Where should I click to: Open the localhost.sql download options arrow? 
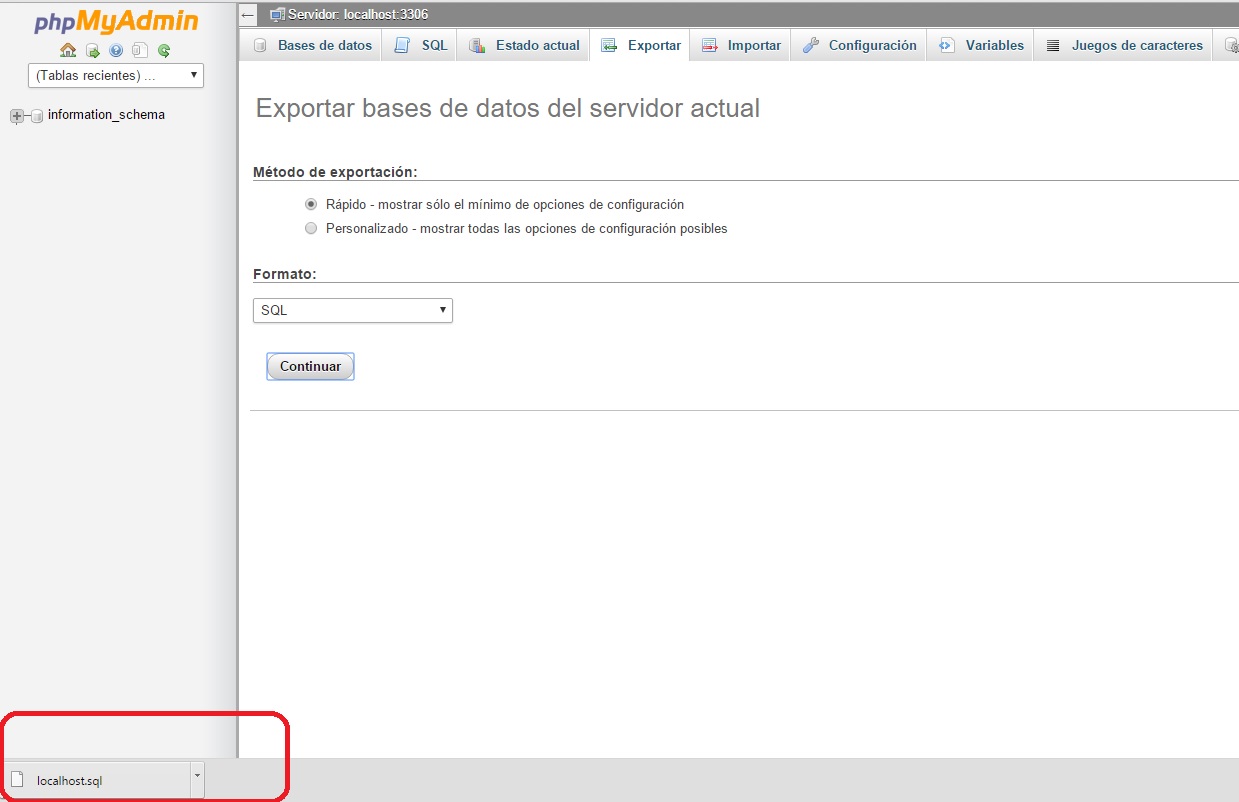(197, 779)
